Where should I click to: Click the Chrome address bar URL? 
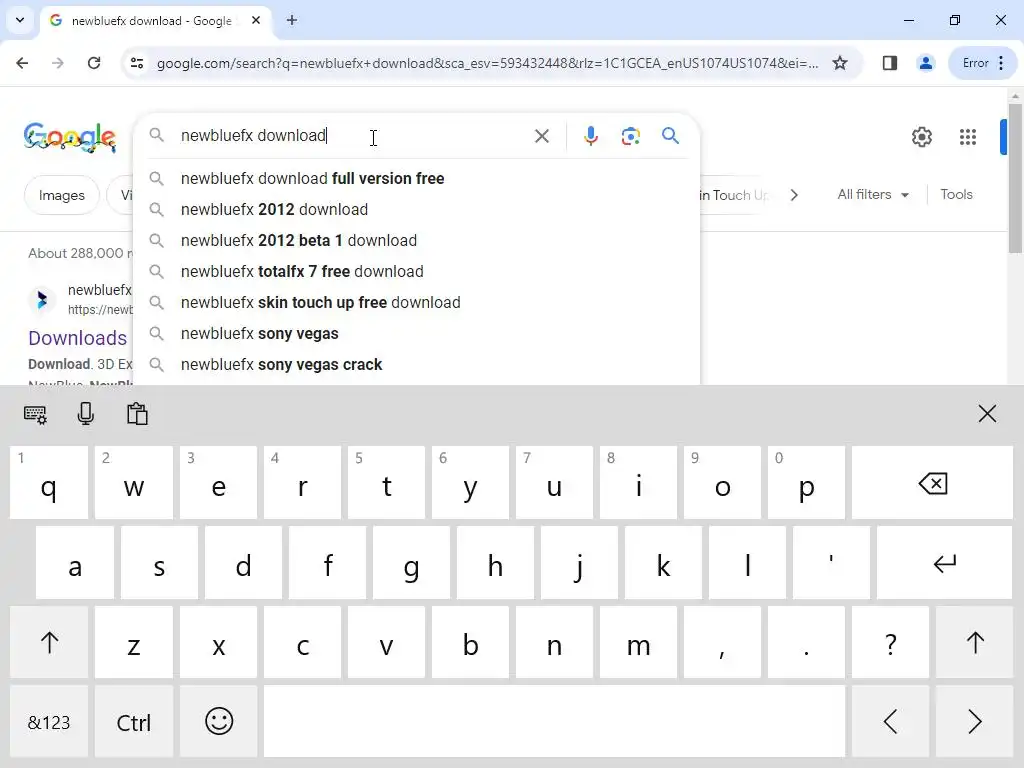coord(487,63)
